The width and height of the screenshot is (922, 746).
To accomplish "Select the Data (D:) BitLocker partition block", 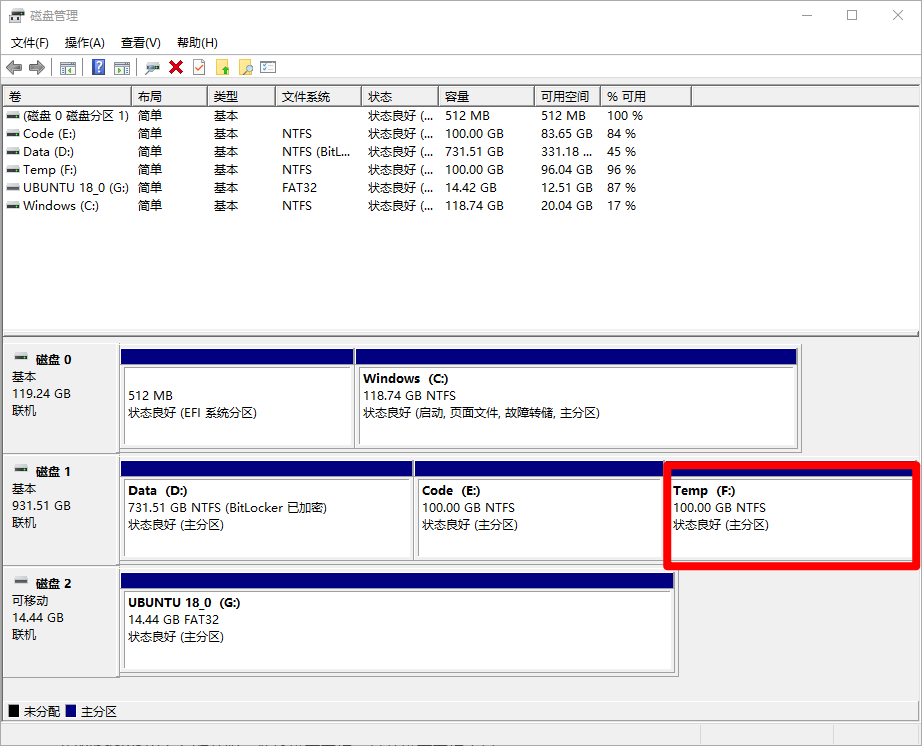I will (x=266, y=510).
